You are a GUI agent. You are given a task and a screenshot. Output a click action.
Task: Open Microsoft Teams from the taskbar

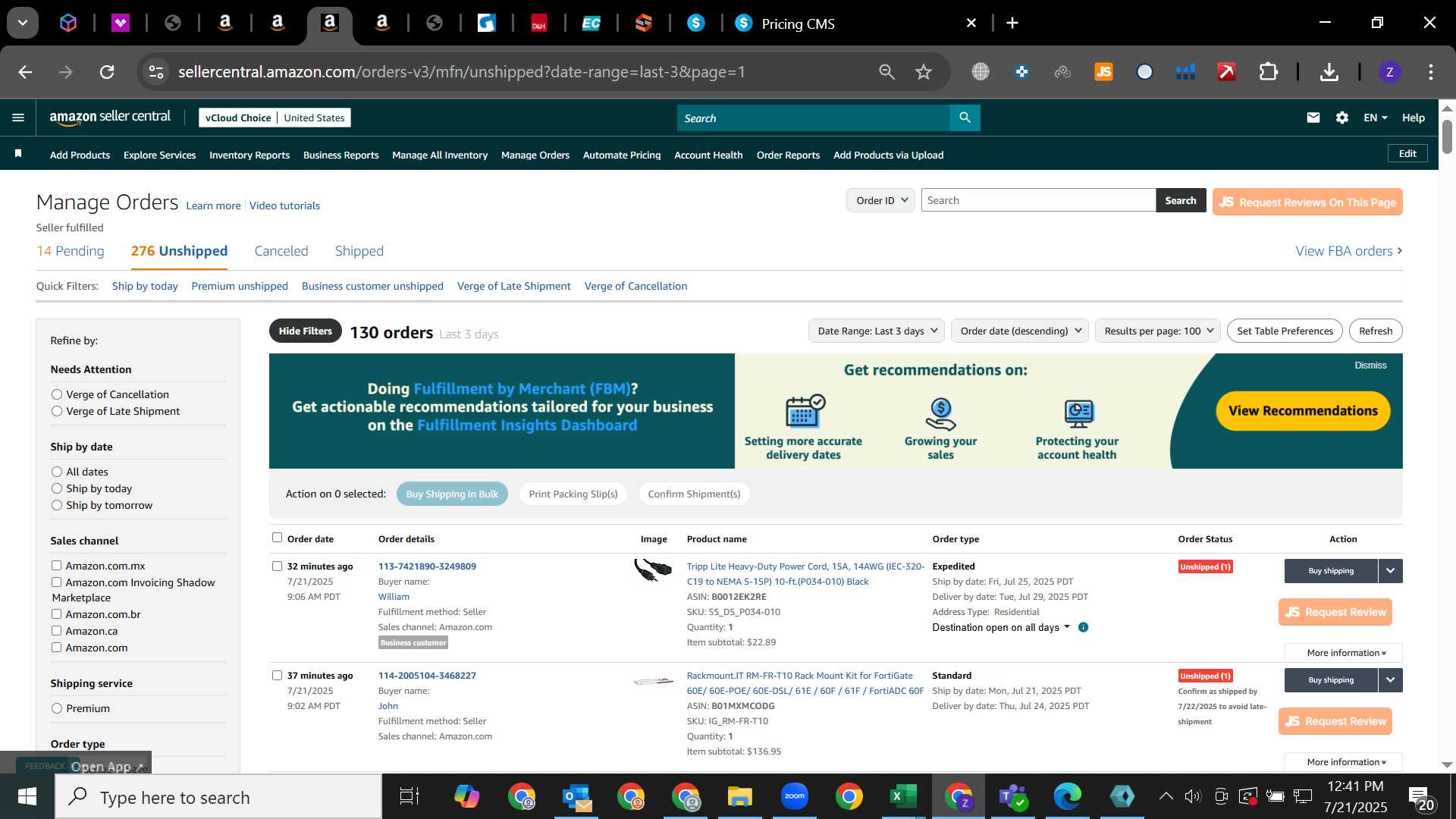pos(1012,796)
